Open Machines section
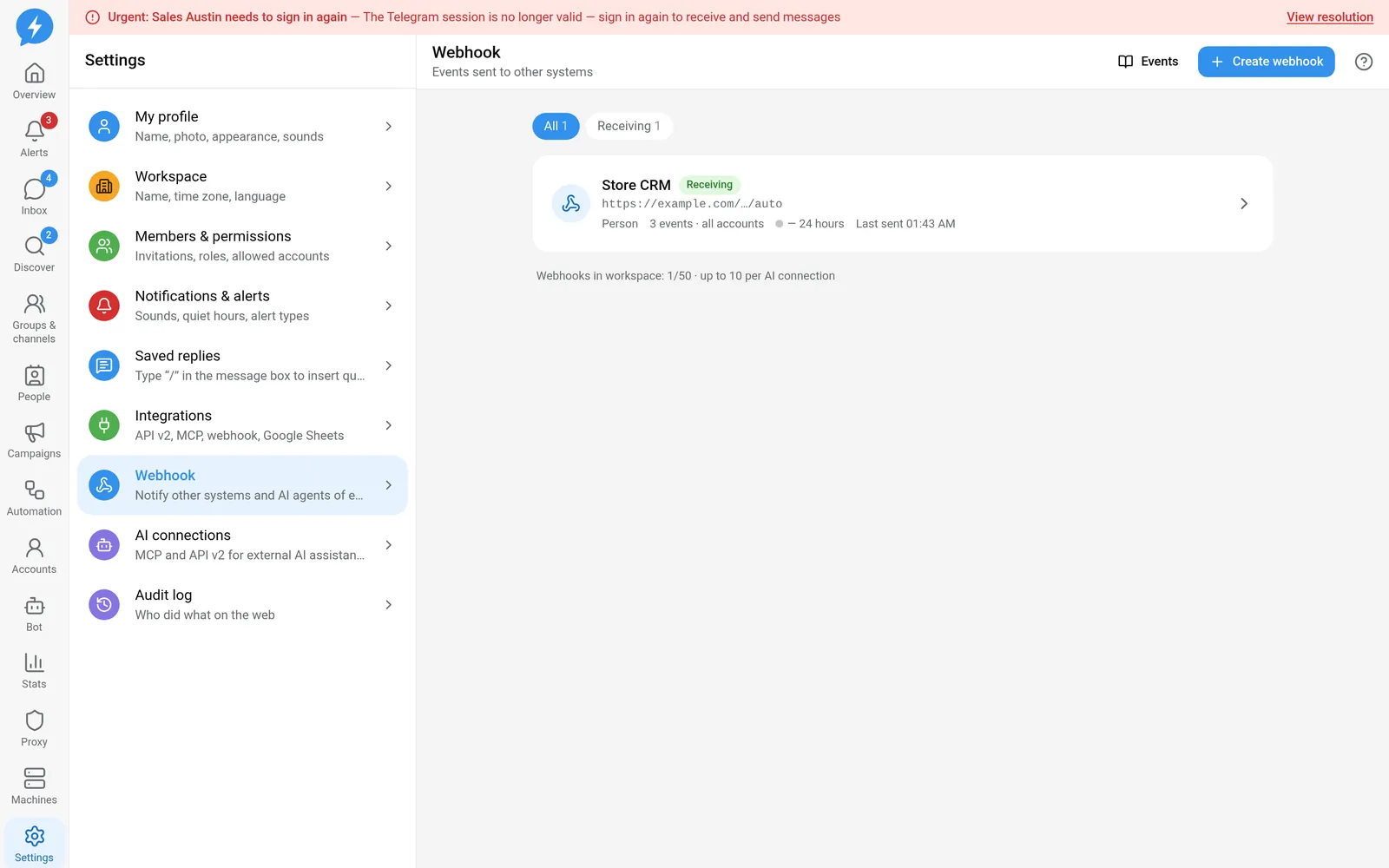Image resolution: width=1389 pixels, height=868 pixels. pos(34,787)
